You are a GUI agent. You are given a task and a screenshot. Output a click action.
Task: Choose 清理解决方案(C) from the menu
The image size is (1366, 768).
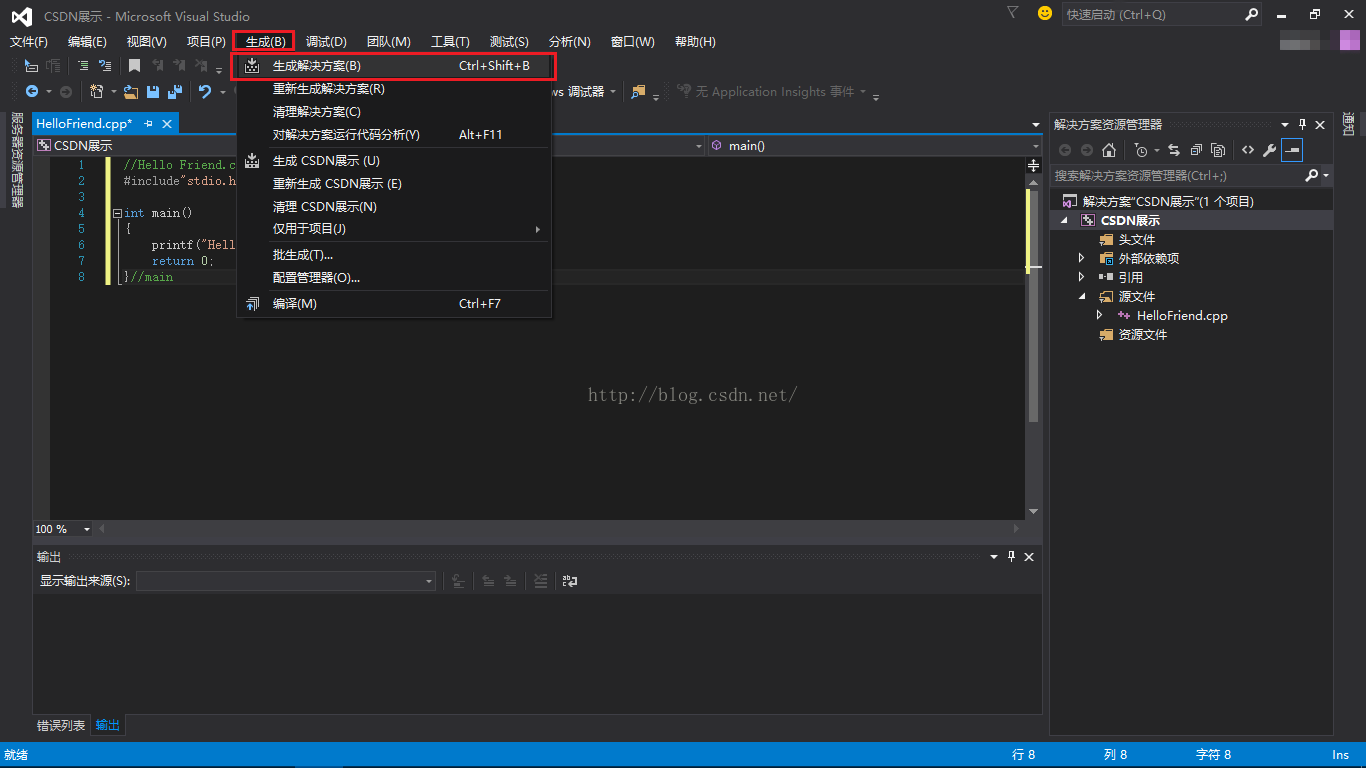393,112
